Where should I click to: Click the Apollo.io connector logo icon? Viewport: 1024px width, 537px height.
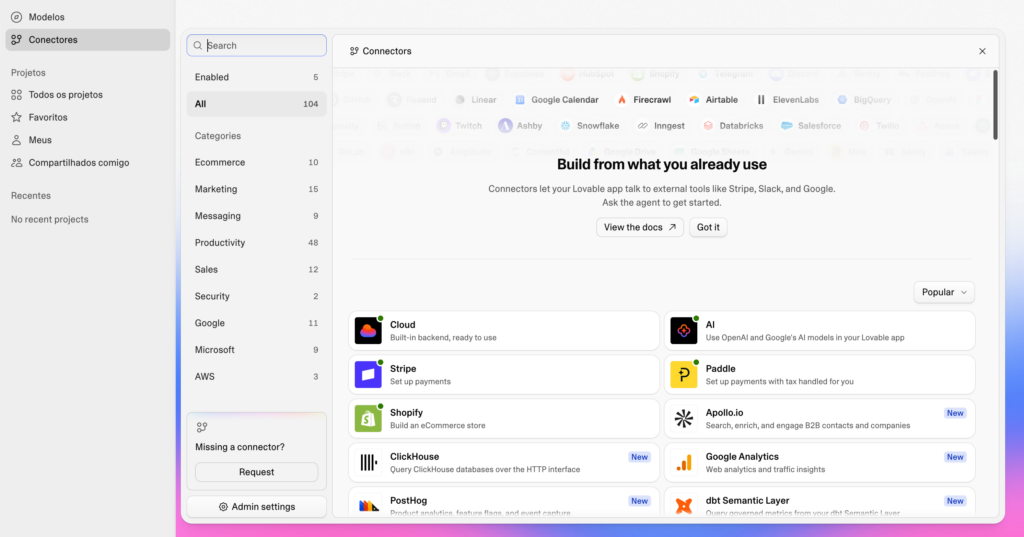[684, 419]
